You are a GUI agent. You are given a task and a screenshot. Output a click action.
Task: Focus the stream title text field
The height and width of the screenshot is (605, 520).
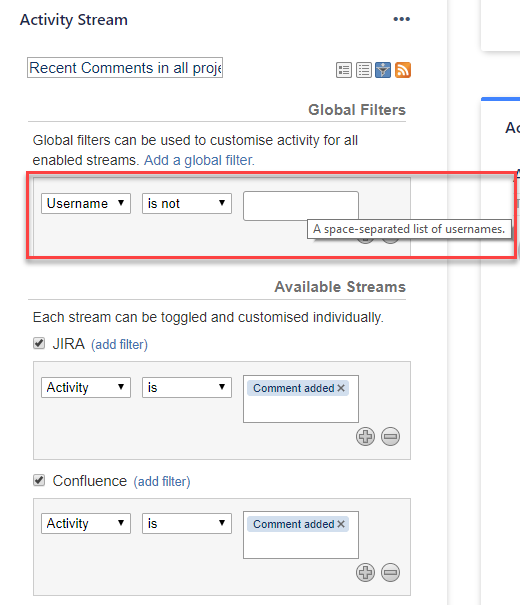125,68
